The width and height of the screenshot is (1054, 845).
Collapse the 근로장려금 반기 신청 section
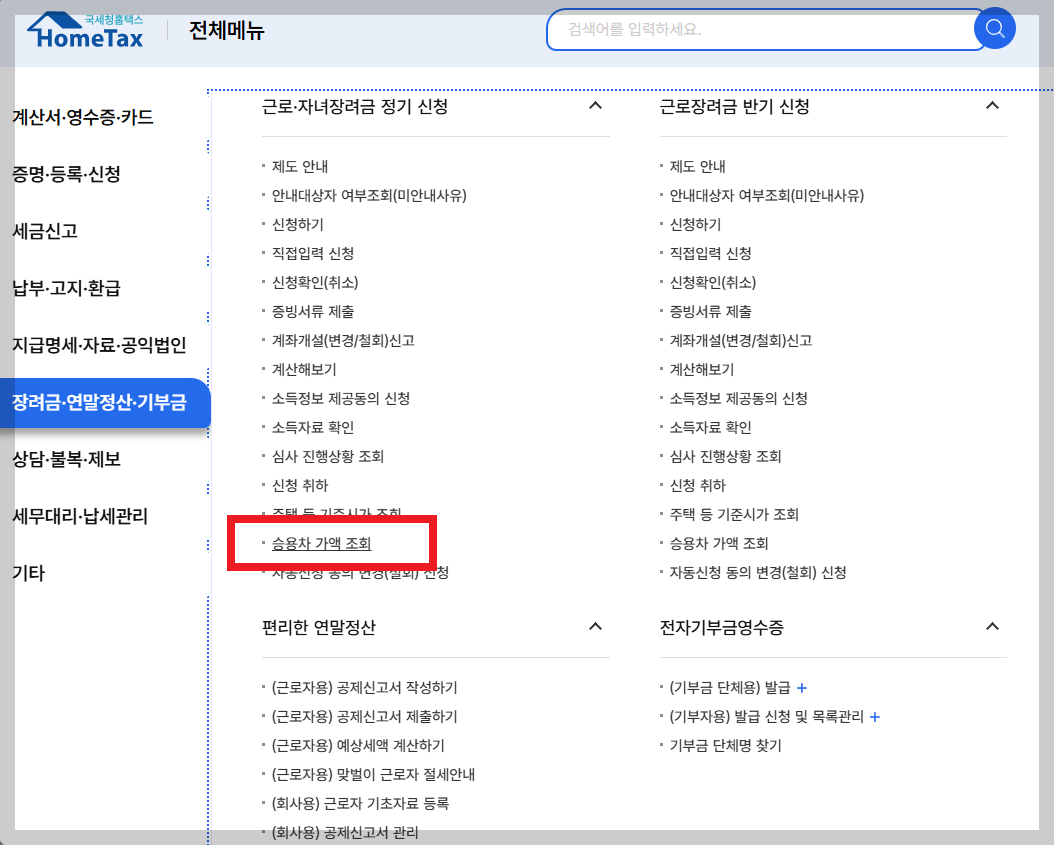[992, 106]
